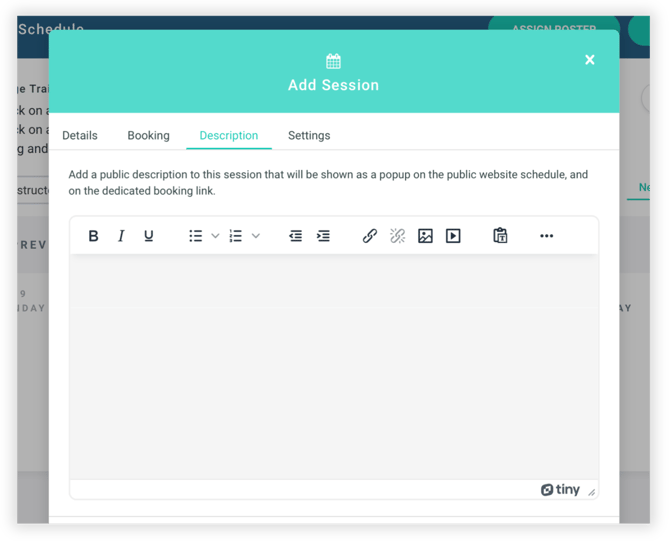Click inside the description text area

point(333,365)
